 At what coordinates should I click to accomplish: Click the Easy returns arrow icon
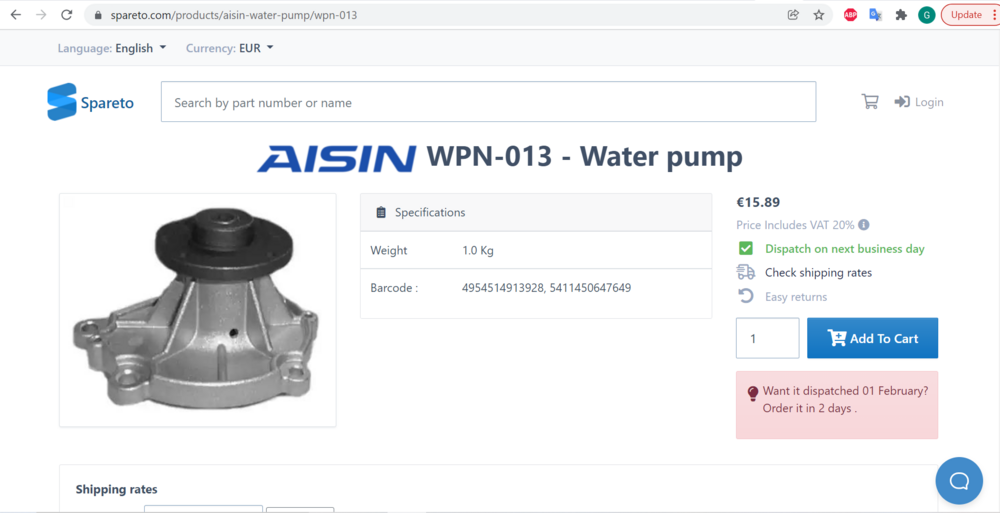(746, 296)
